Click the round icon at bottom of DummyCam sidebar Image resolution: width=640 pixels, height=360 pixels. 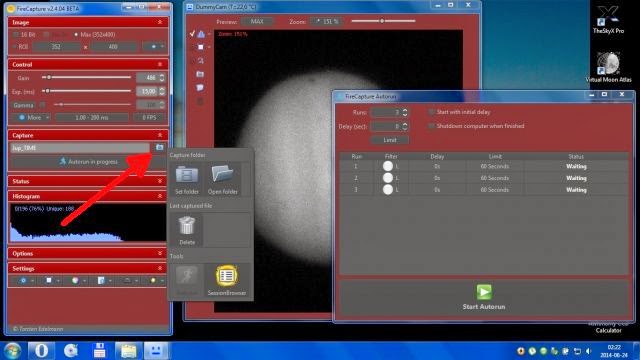200,101
